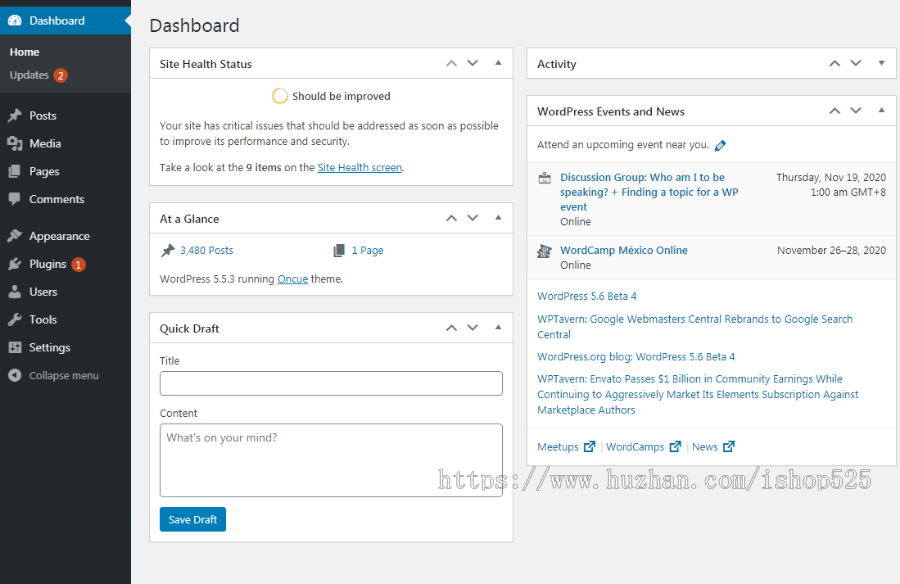Click the meetup icon next to Discussion Group event
This screenshot has width=900, height=584.
544,178
